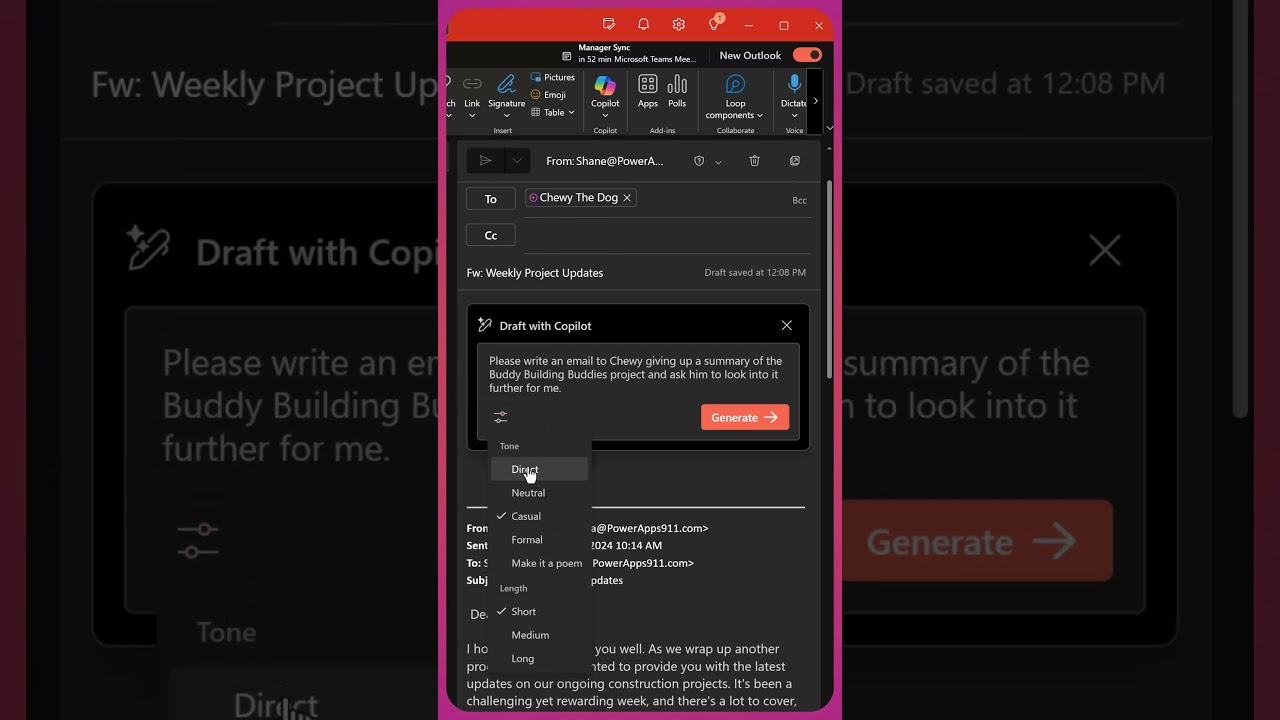Click the 'Draft saved at 12:08 PM' status
The height and width of the screenshot is (720, 1280).
pos(755,272)
